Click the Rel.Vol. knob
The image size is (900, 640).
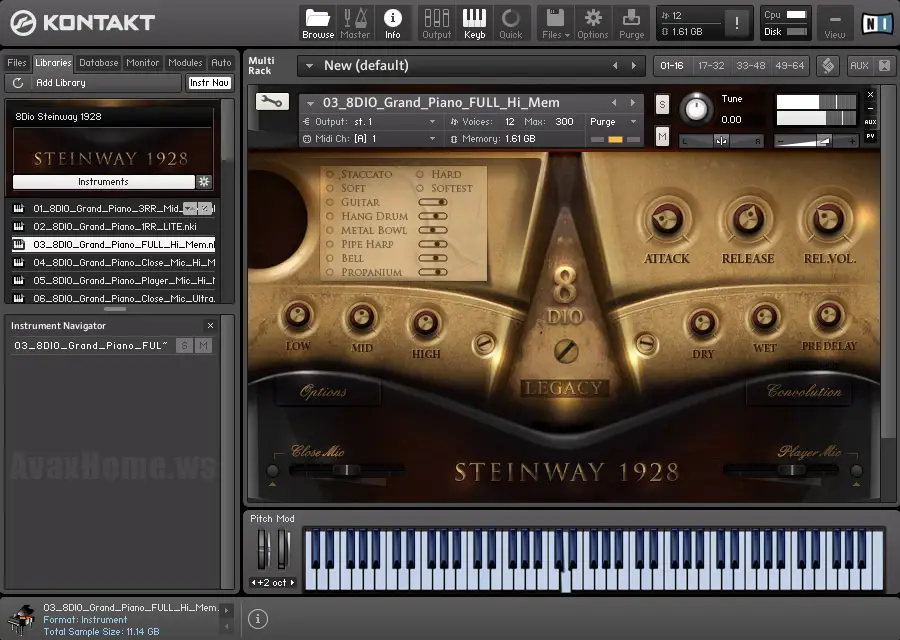coord(828,219)
